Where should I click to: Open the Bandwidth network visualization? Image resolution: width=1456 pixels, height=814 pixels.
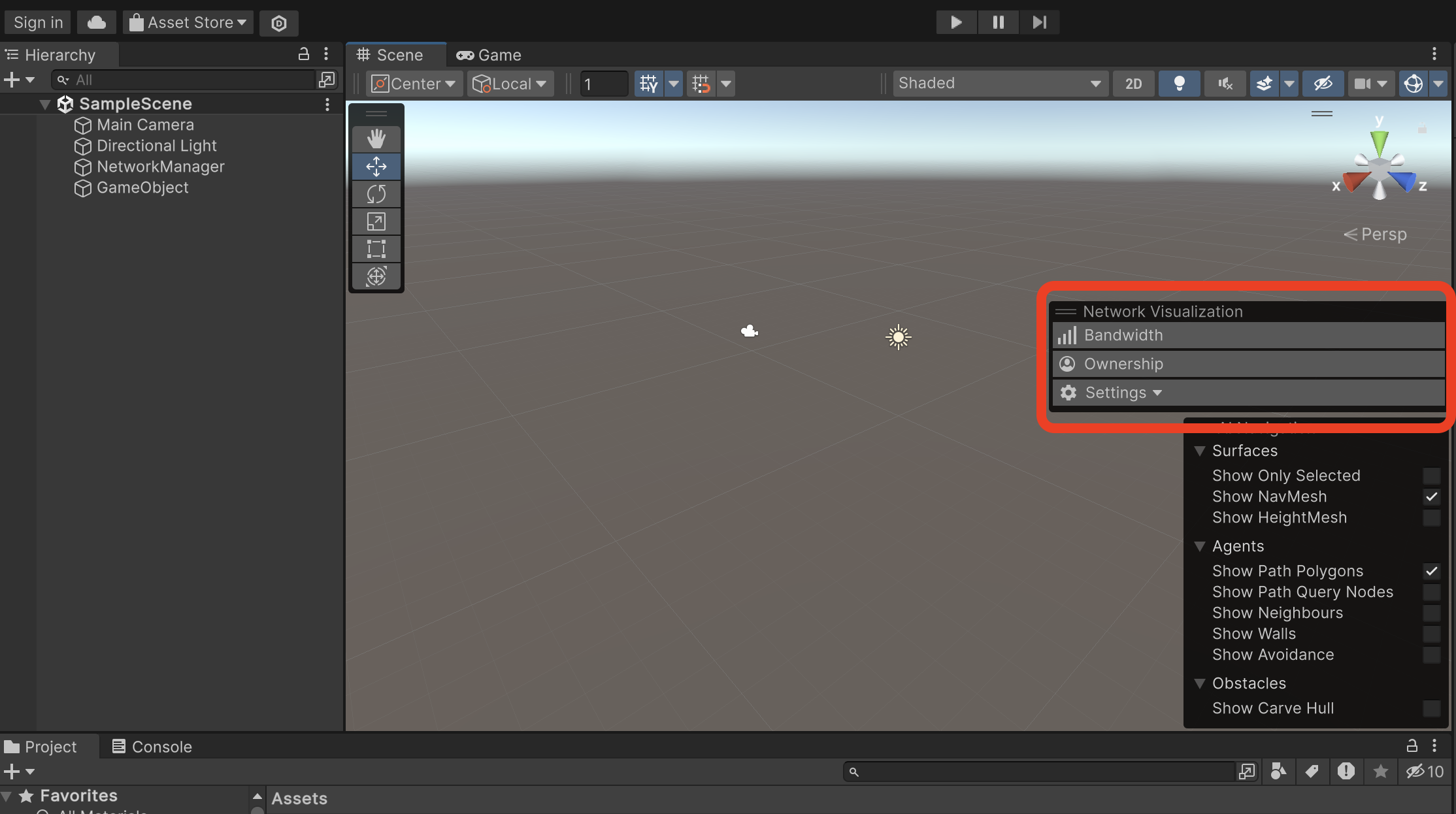(1247, 335)
